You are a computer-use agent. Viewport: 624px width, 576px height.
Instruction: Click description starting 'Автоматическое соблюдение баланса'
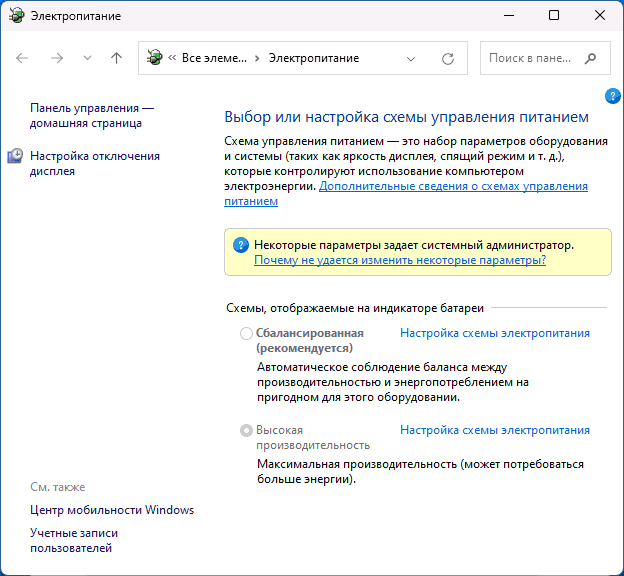pyautogui.click(x=393, y=382)
